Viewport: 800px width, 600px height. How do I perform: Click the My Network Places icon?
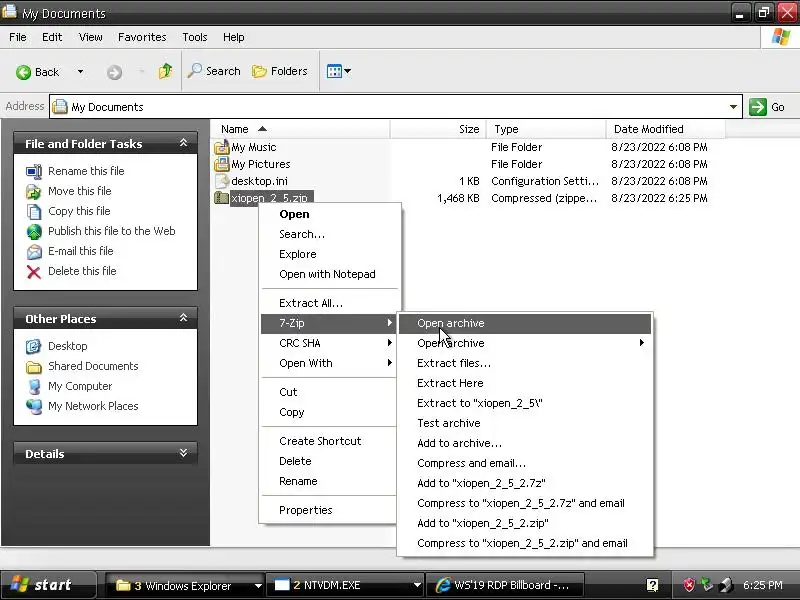pyautogui.click(x=34, y=407)
